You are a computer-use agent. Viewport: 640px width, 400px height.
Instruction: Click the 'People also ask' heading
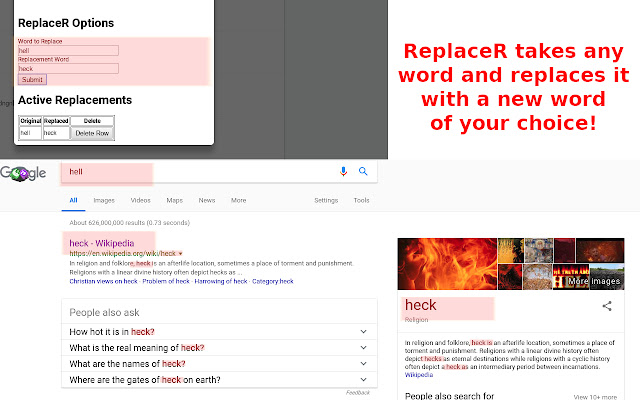coord(104,313)
